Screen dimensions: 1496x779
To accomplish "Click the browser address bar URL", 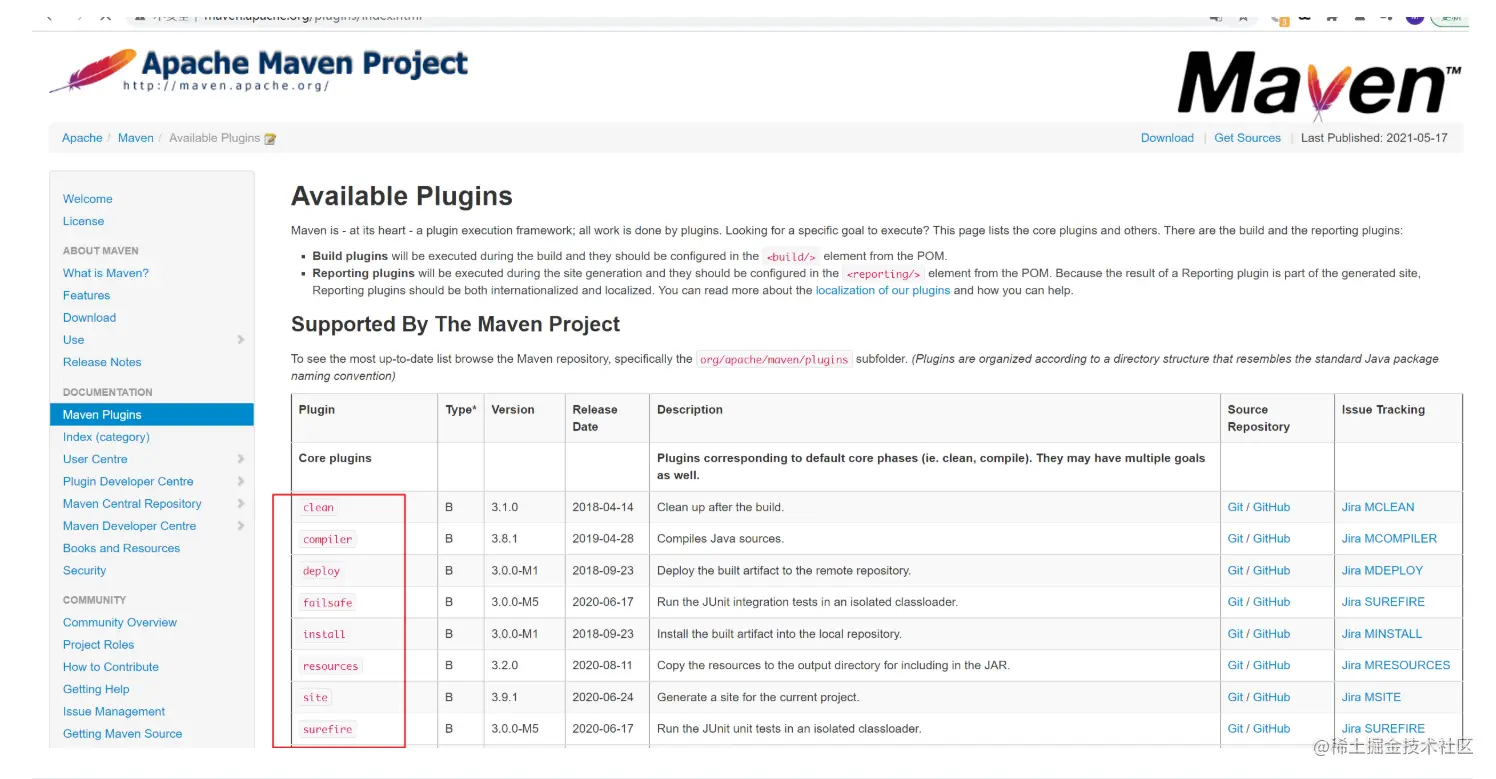I will [x=313, y=17].
